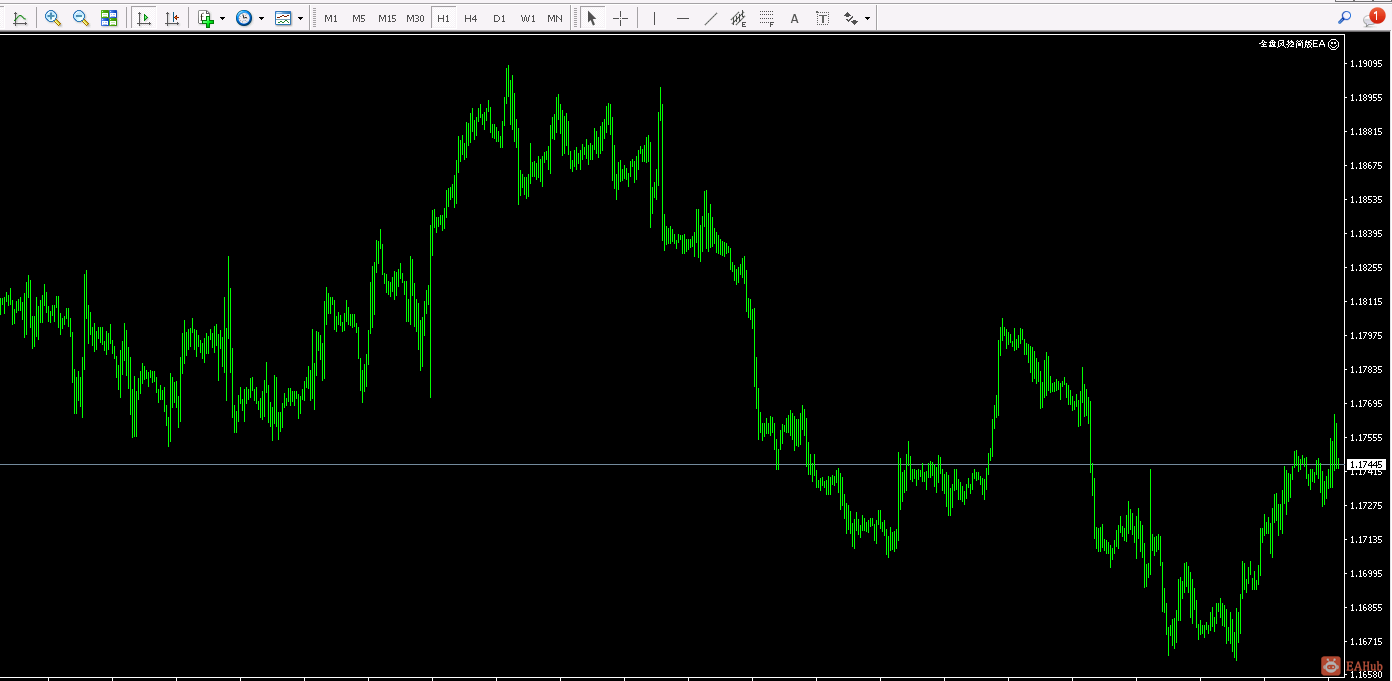The image size is (1392, 681).
Task: Draw a vertical line tool
Action: pyautogui.click(x=655, y=18)
